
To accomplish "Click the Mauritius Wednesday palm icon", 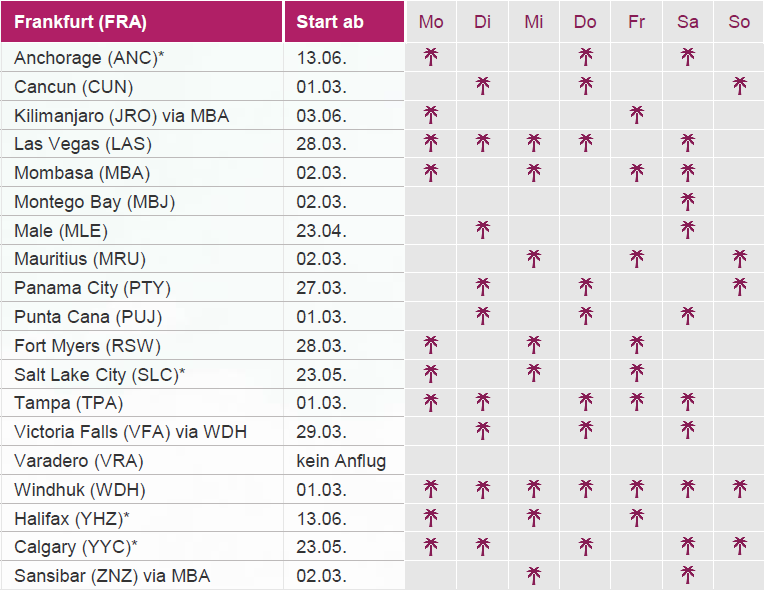I will pos(534,260).
